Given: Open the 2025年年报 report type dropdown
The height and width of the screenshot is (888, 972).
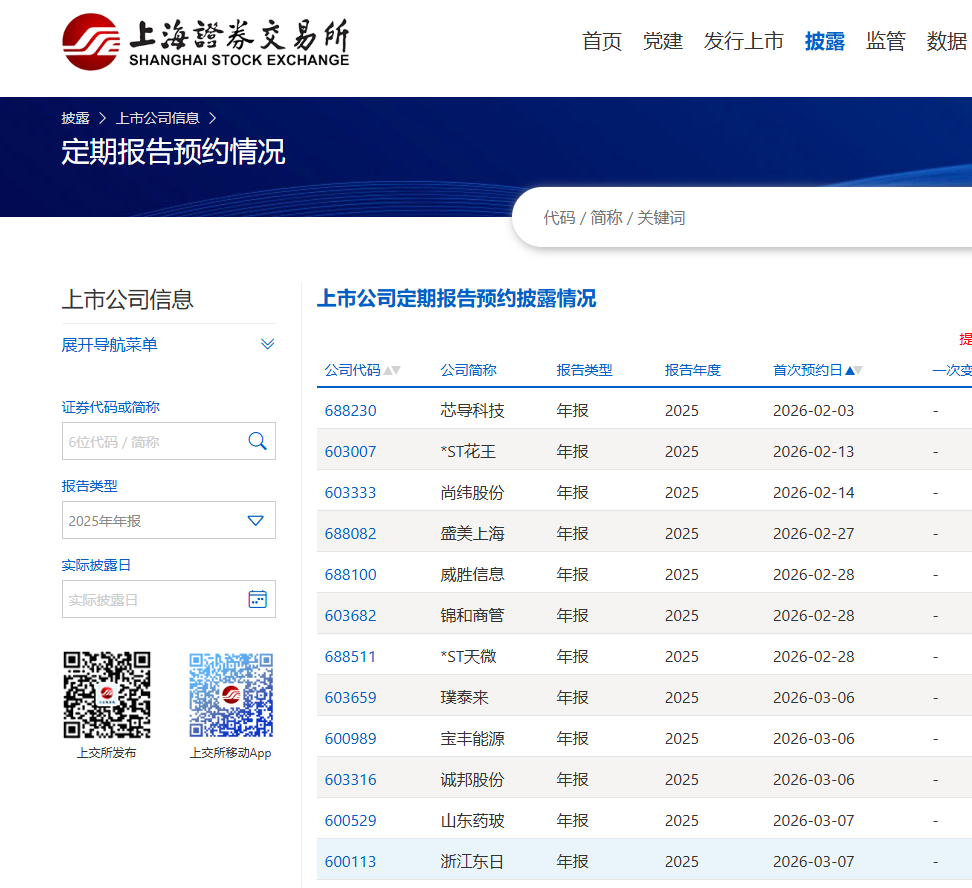Looking at the screenshot, I should click(168, 520).
